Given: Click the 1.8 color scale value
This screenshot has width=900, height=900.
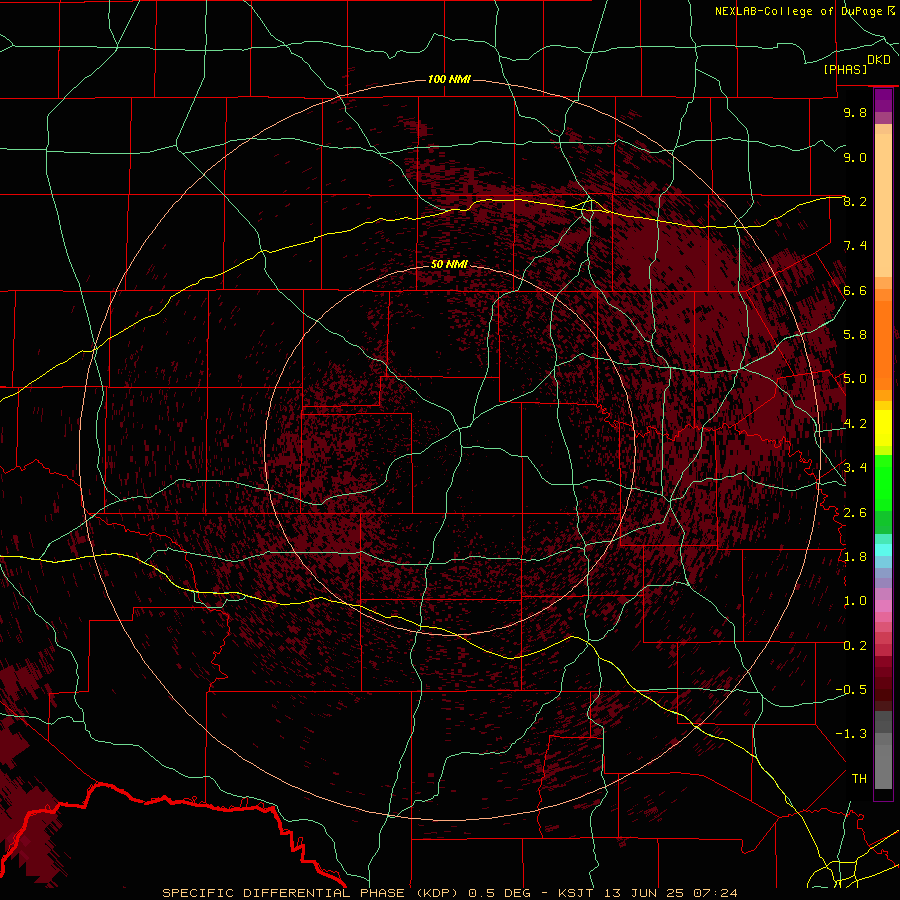Looking at the screenshot, I should coord(855,557).
